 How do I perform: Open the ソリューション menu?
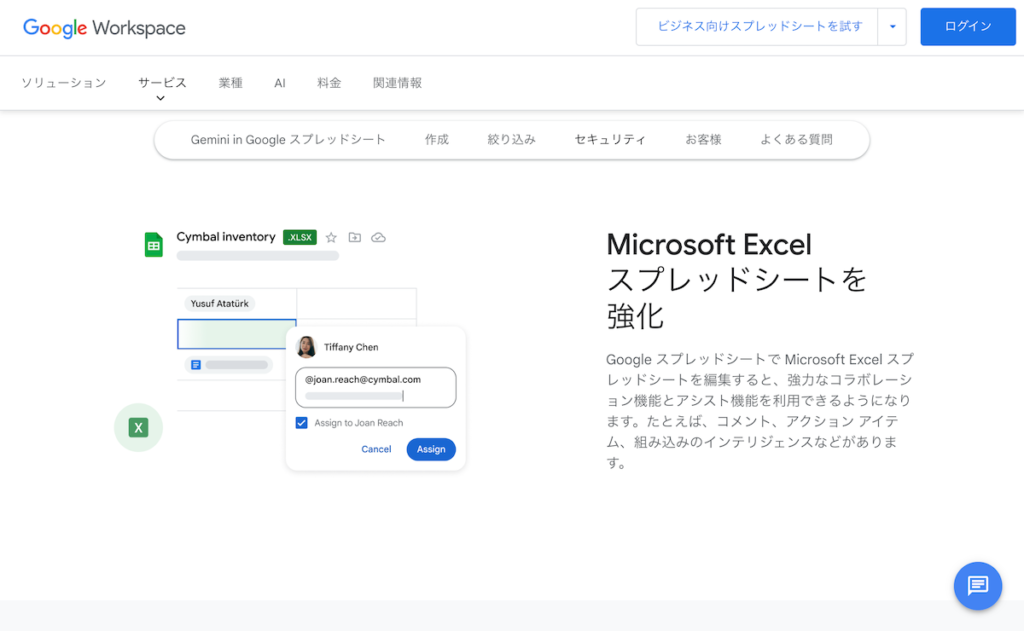coord(63,83)
